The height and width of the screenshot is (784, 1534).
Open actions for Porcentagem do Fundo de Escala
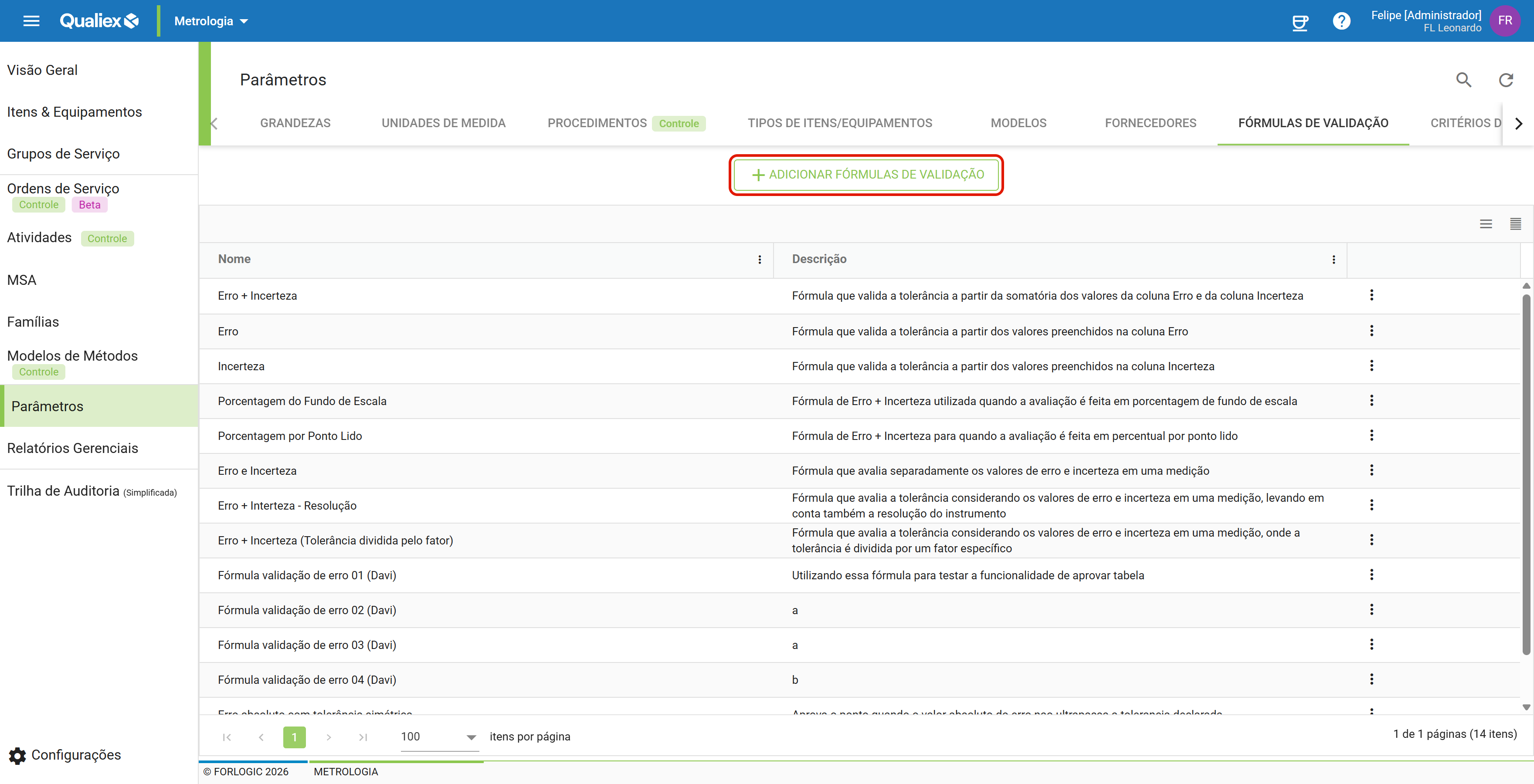point(1371,401)
